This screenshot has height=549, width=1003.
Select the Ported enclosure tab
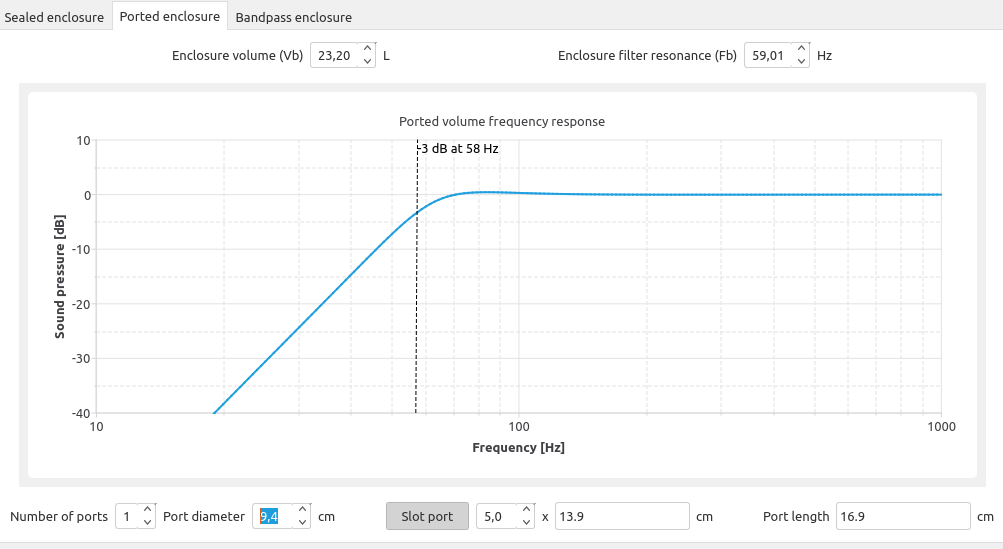170,17
